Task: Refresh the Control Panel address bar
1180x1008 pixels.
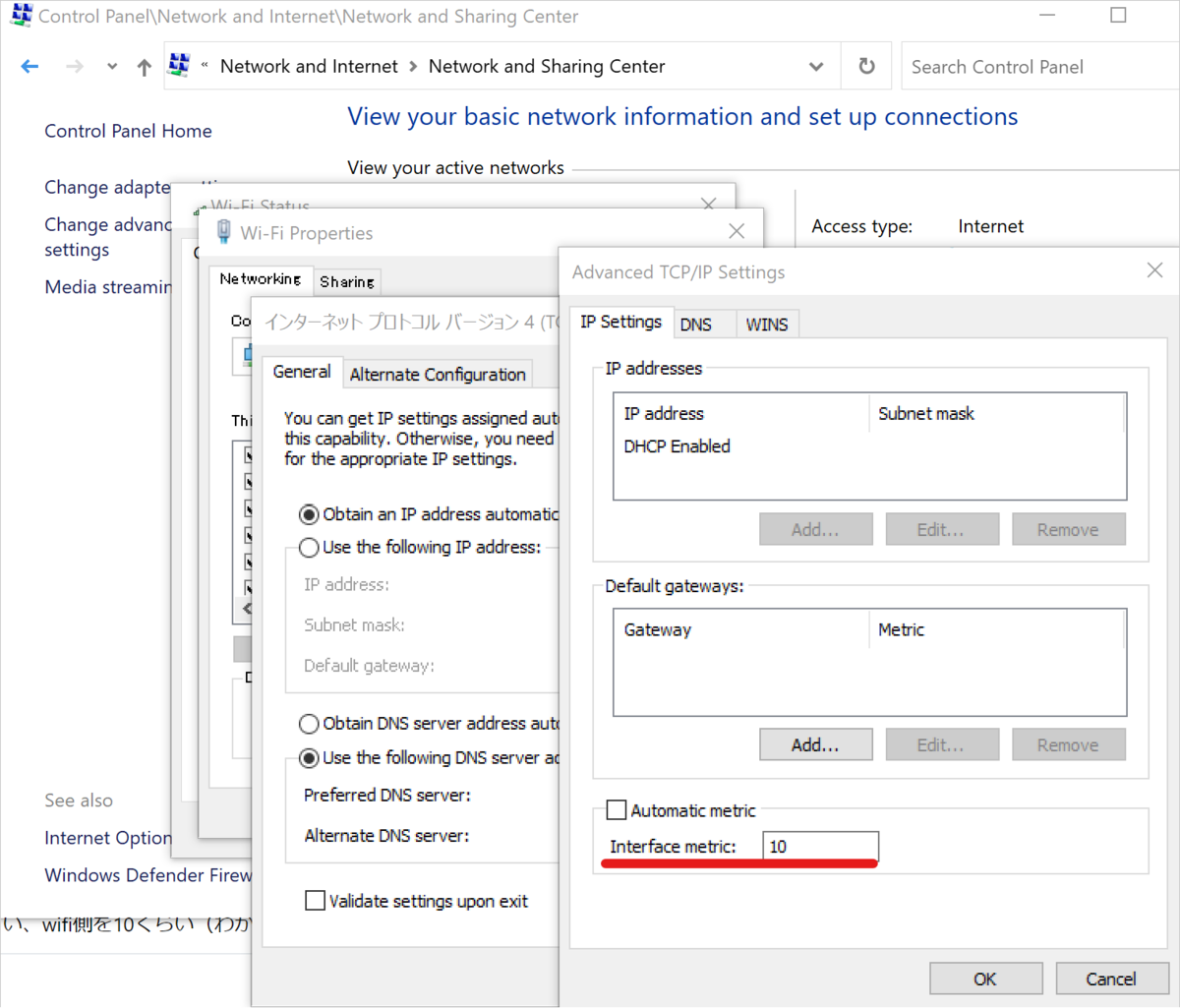Action: click(x=866, y=66)
